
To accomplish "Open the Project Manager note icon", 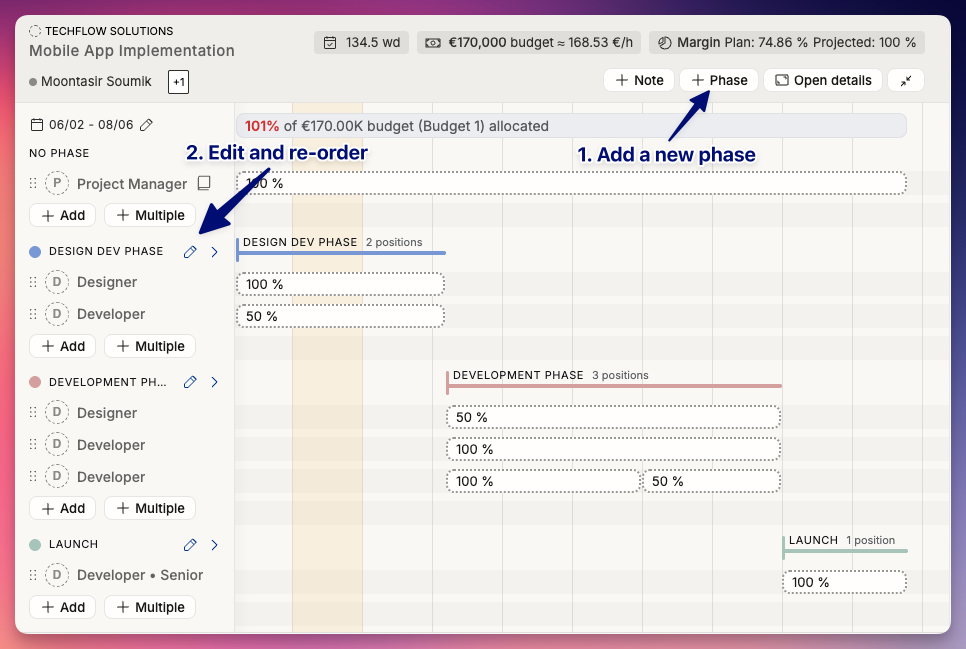I will 204,183.
